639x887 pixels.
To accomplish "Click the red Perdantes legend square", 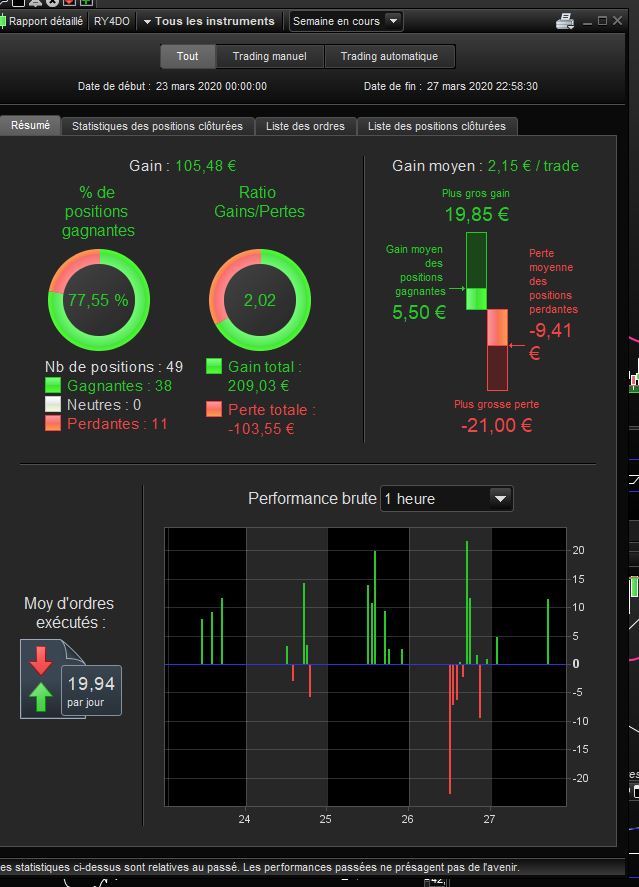I will click(x=53, y=423).
